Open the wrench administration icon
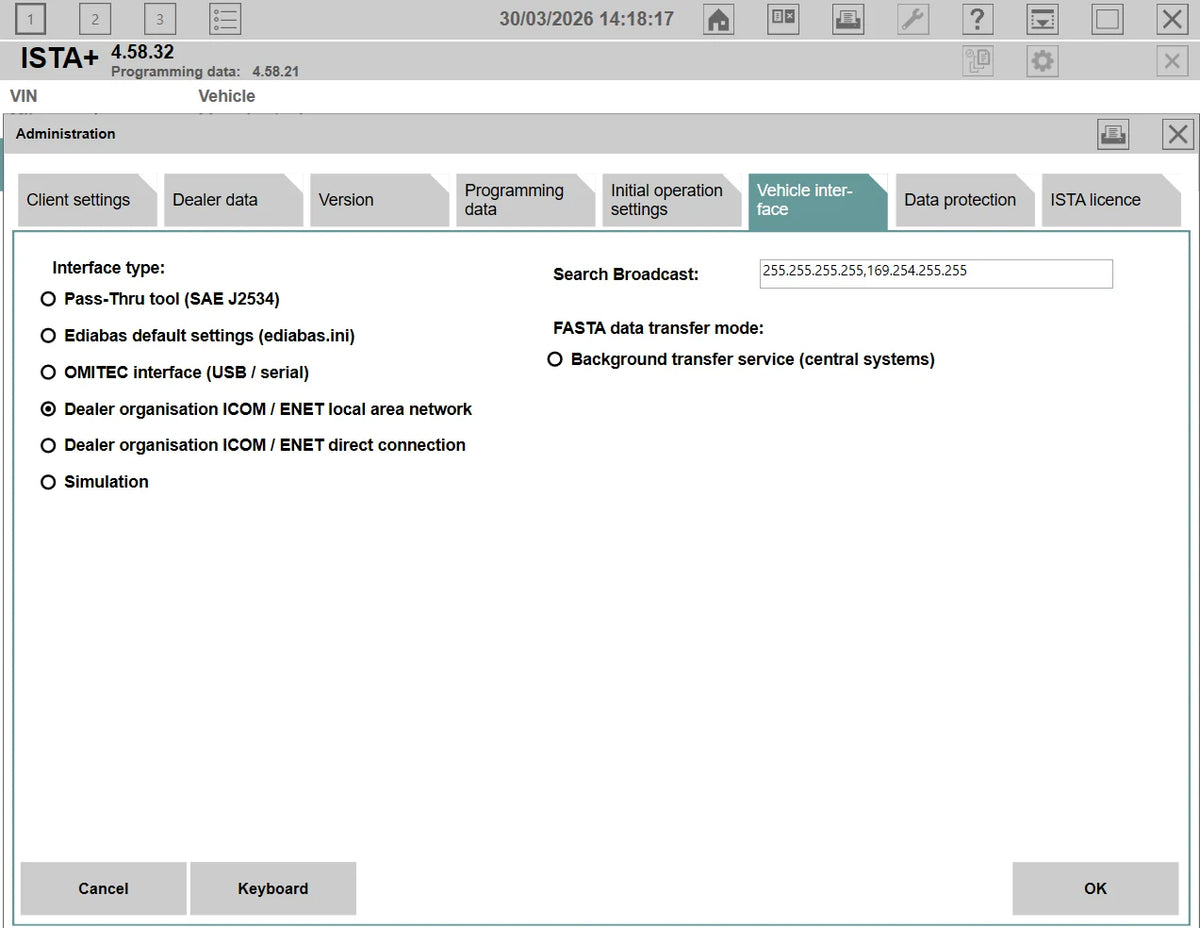 (913, 19)
